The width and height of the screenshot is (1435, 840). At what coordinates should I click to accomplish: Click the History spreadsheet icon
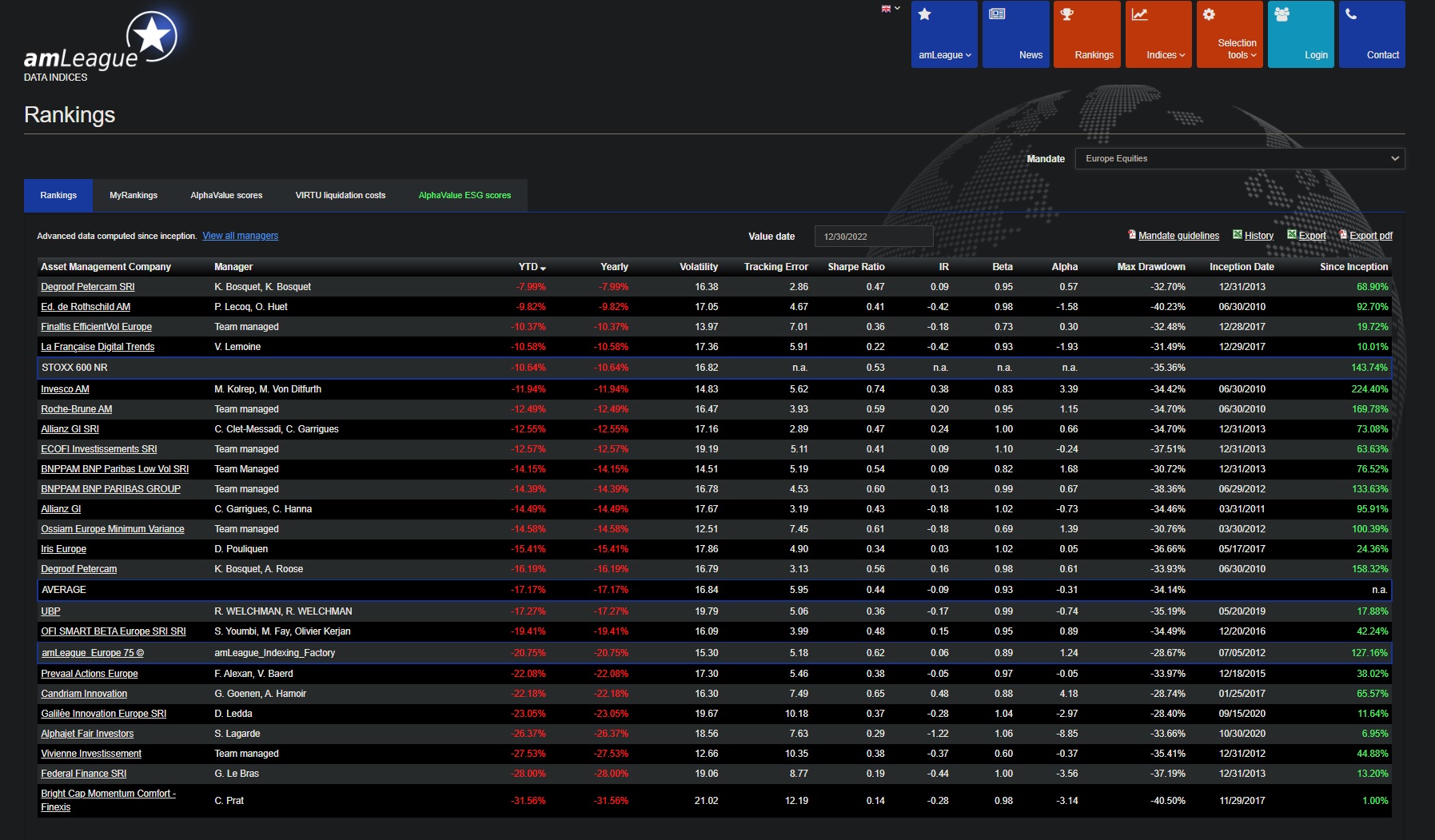tap(1238, 235)
